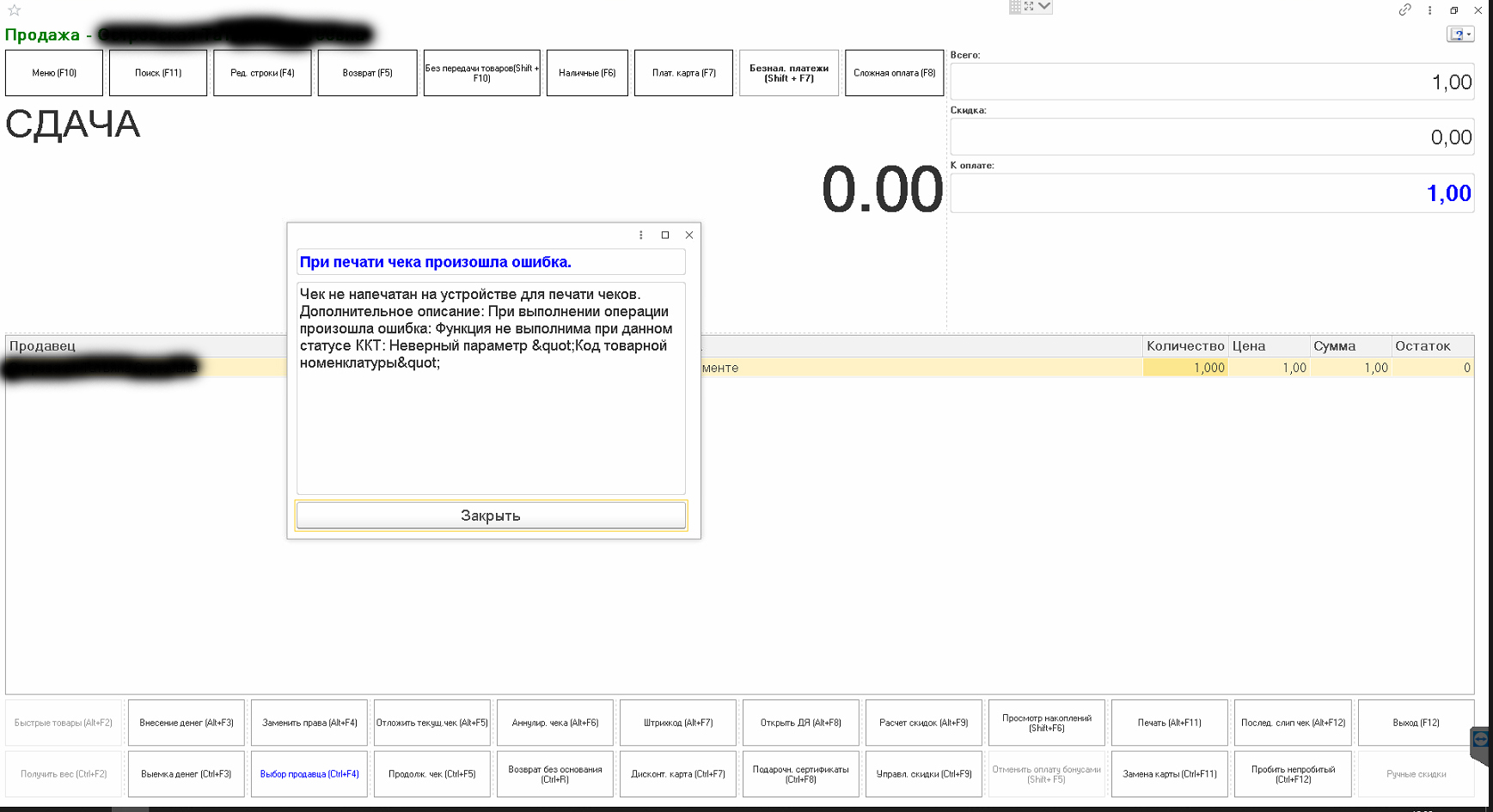Click the Закрыть button
Screen dimensions: 1493x812
click(491, 516)
